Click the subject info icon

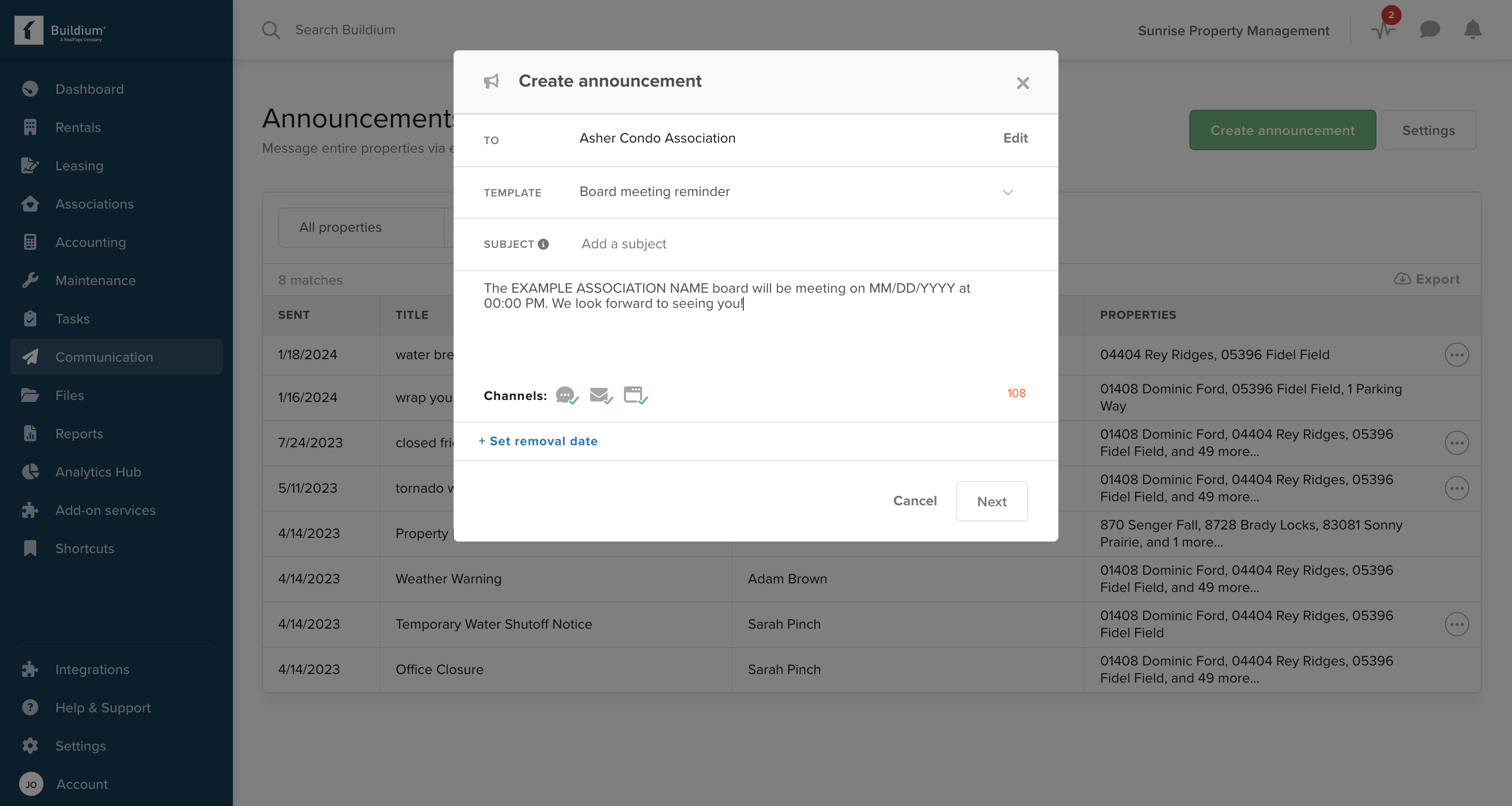tap(543, 244)
